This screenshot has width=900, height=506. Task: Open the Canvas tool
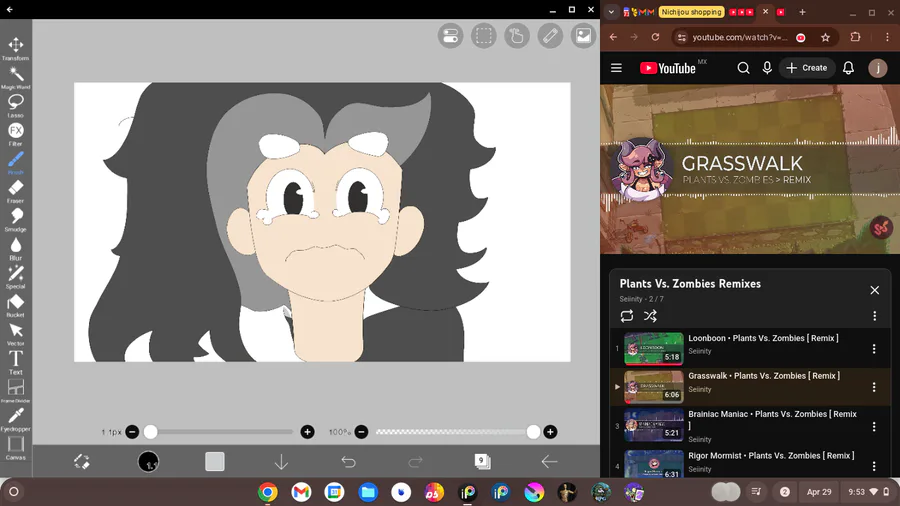[x=15, y=448]
